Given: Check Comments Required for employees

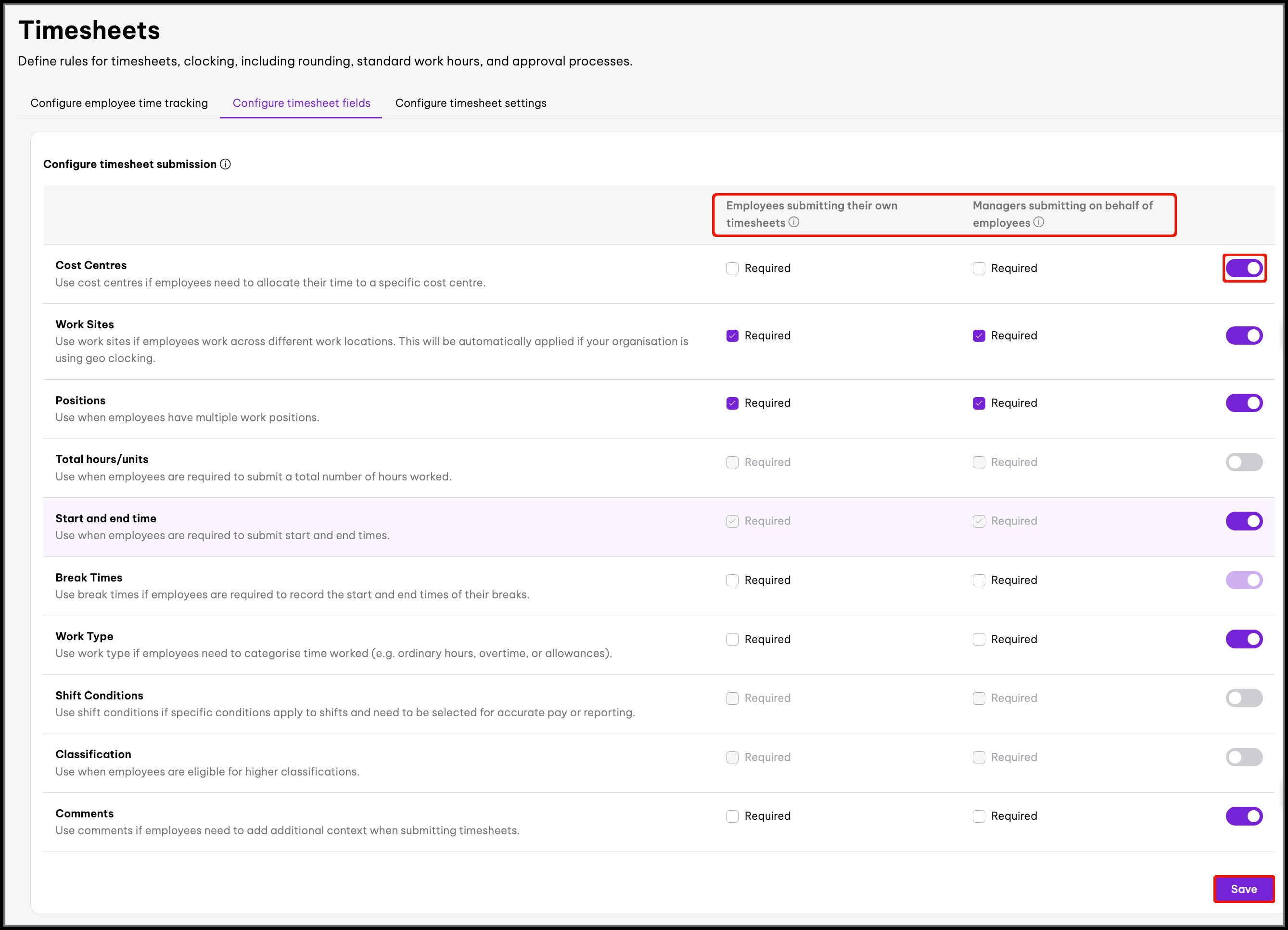Looking at the screenshot, I should click(x=733, y=816).
